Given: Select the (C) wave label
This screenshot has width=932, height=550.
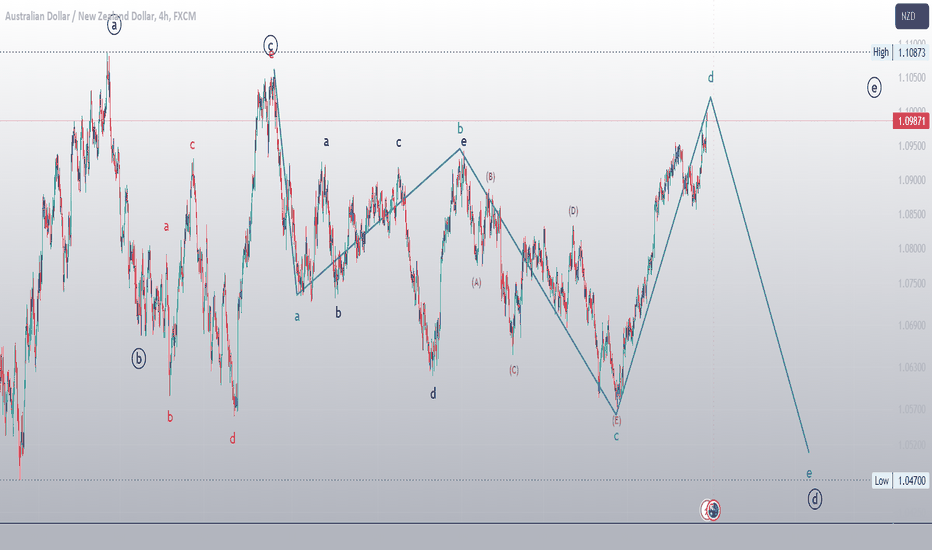Looking at the screenshot, I should [x=514, y=370].
